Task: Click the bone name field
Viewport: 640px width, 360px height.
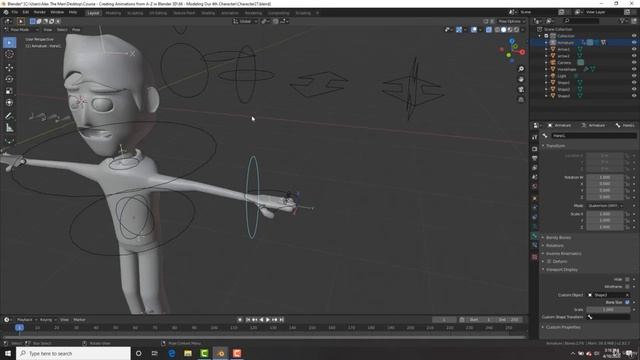Action: [x=593, y=136]
